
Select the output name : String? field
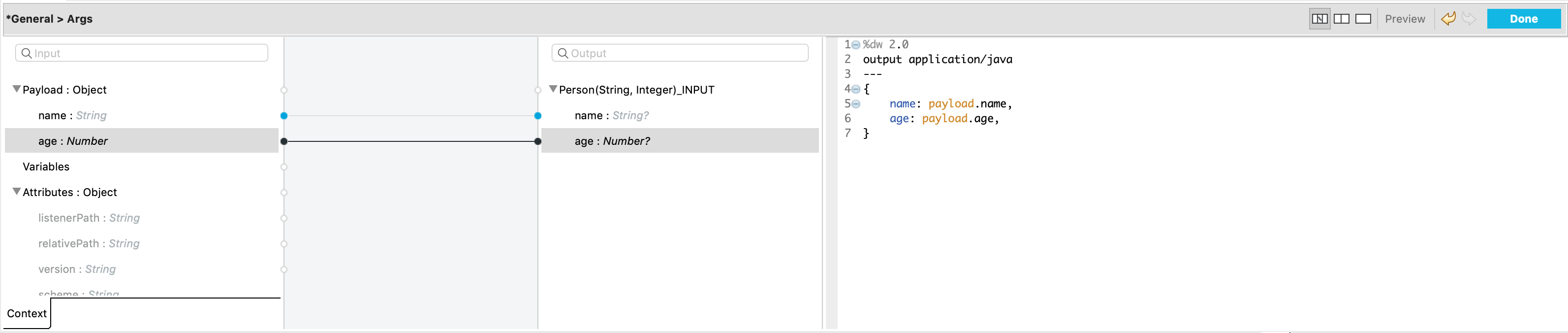[x=611, y=116]
